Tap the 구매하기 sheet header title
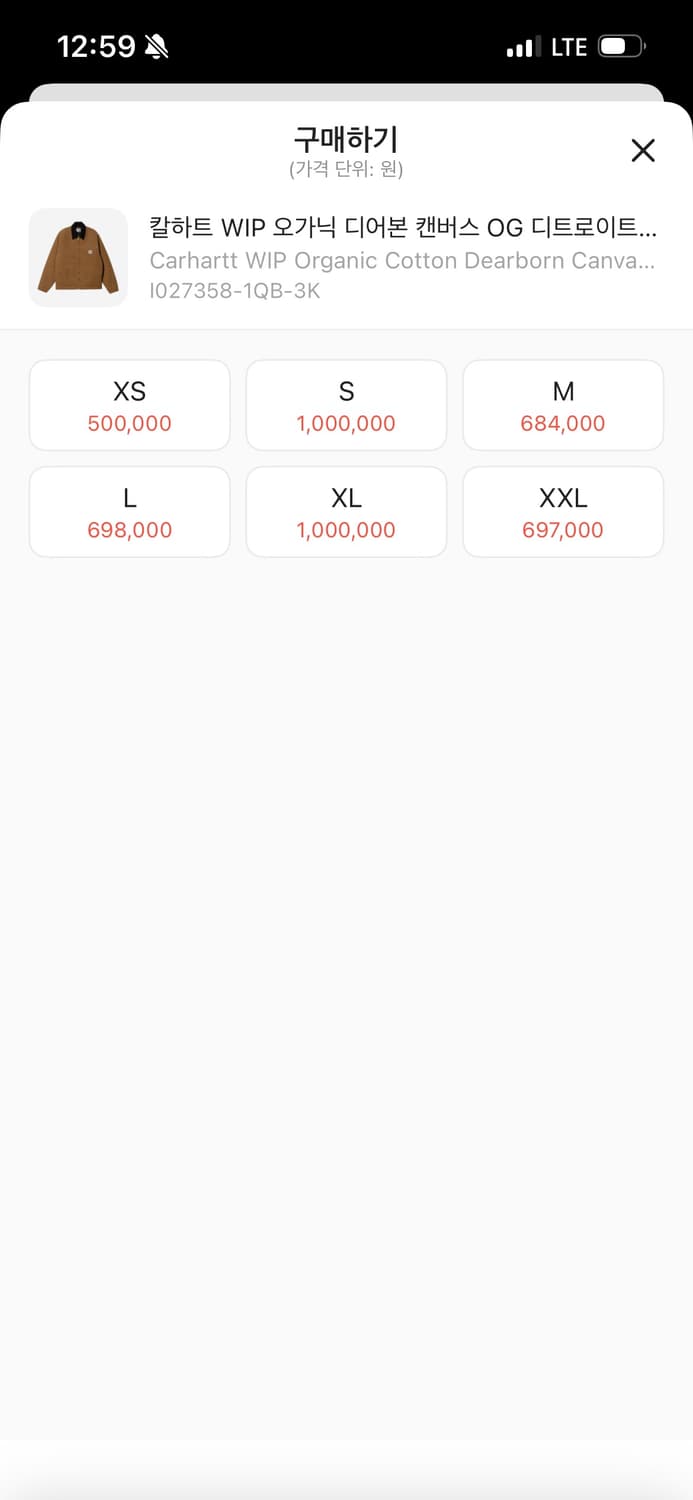 (x=346, y=139)
